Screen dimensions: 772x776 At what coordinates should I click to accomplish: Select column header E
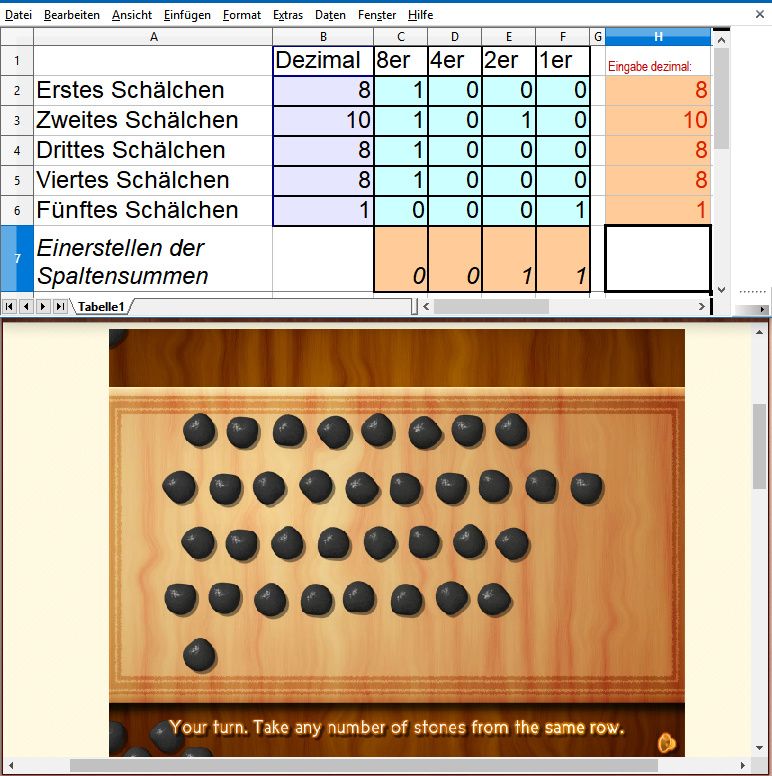click(508, 37)
